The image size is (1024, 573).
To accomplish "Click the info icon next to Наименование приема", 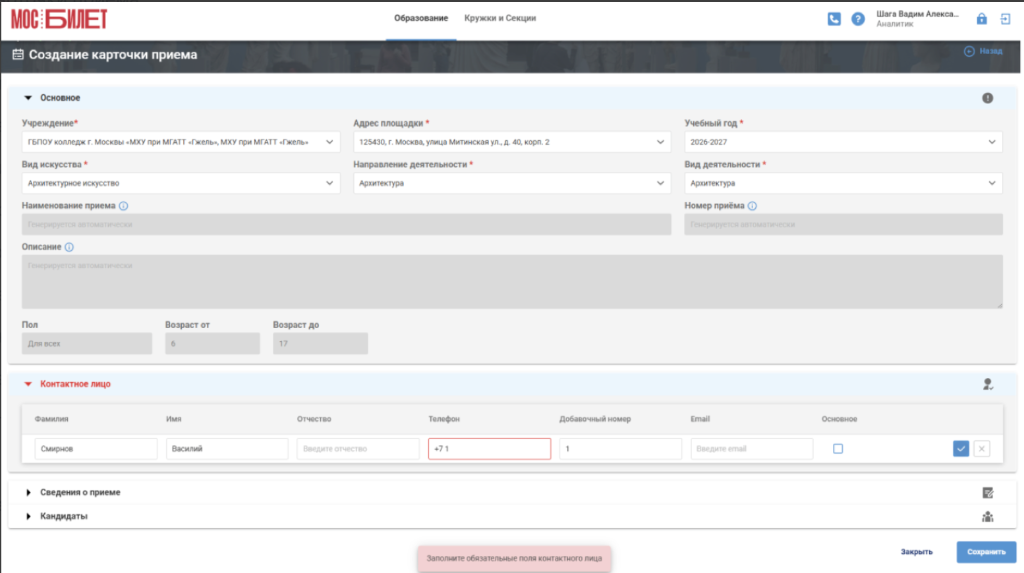I will click(x=123, y=206).
